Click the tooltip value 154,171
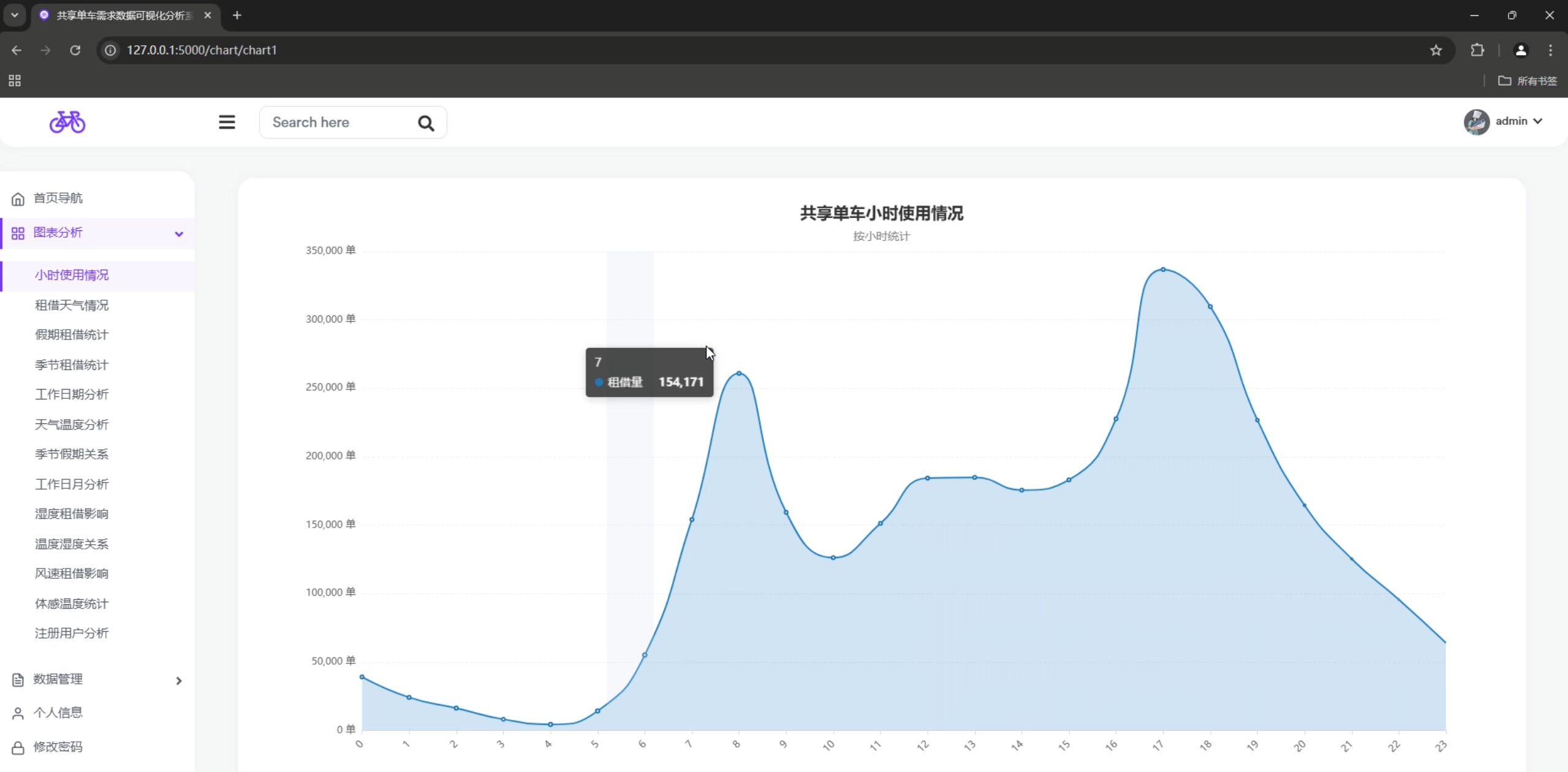 (681, 382)
